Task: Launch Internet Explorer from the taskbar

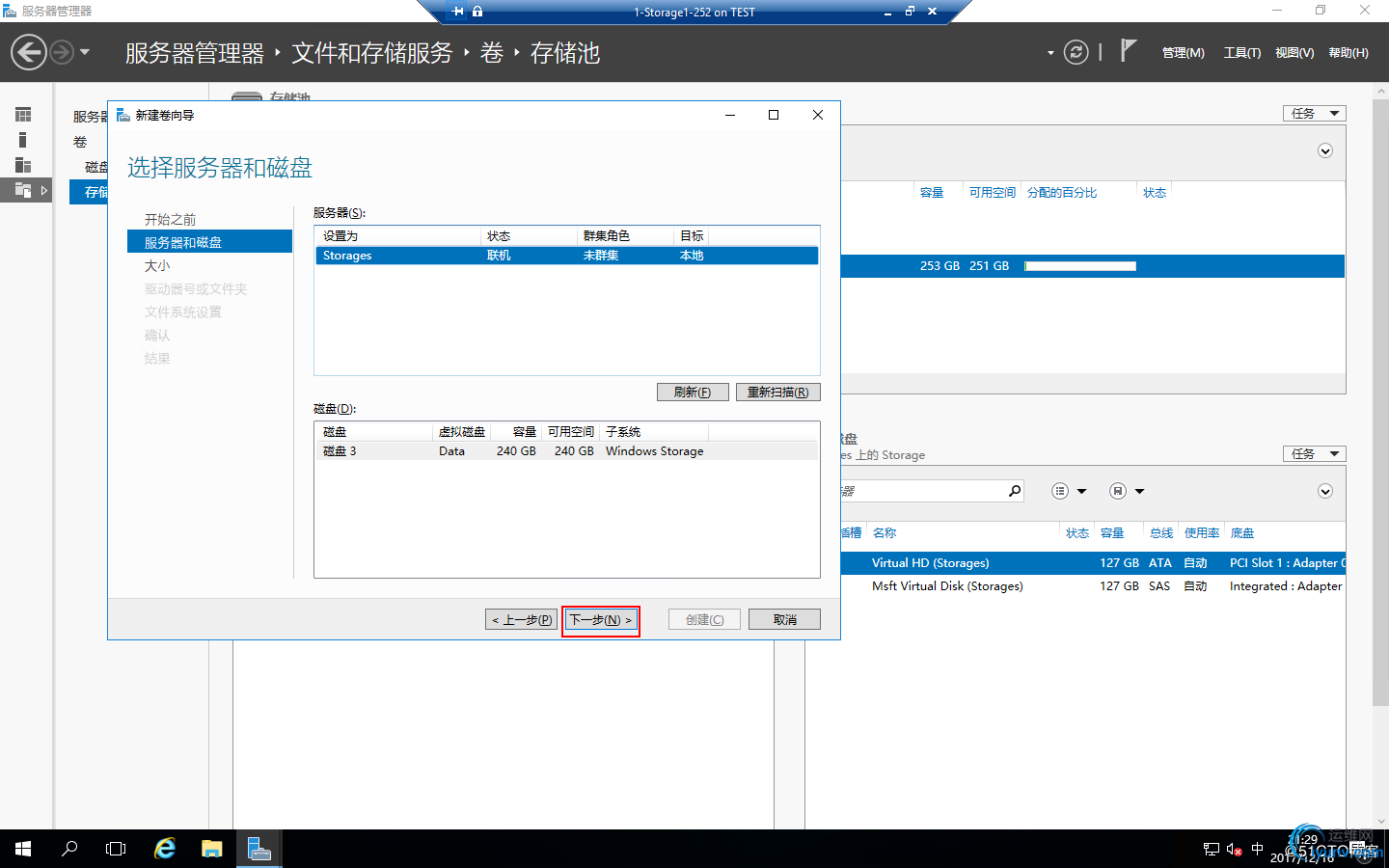Action: pyautogui.click(x=165, y=849)
